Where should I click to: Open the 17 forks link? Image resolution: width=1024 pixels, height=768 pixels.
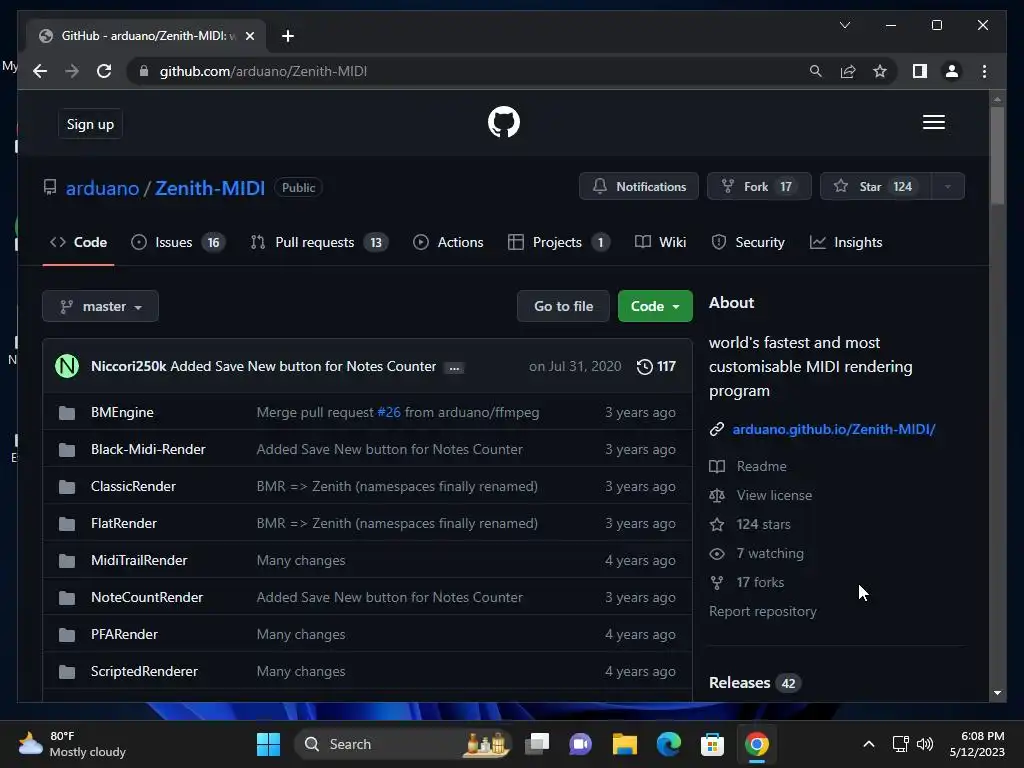click(x=760, y=583)
